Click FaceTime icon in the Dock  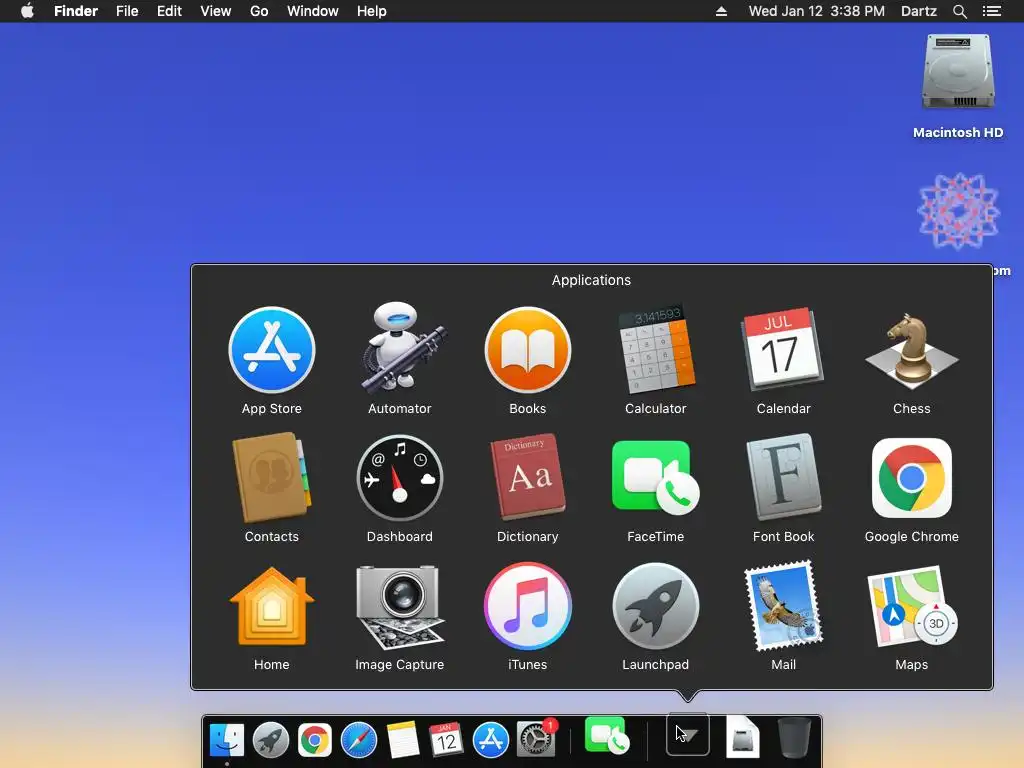coord(607,736)
